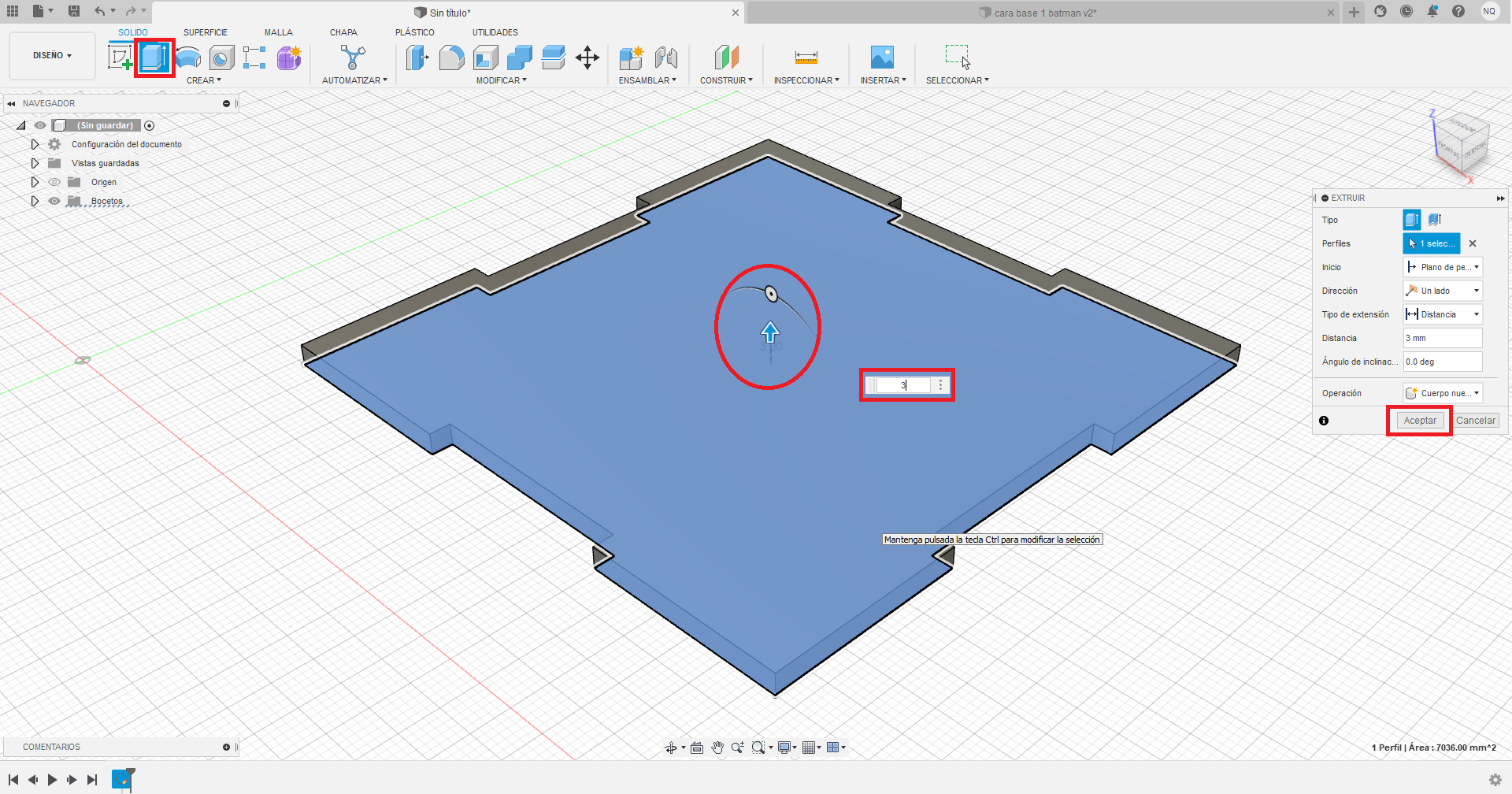Image resolution: width=1512 pixels, height=794 pixels.
Task: Select the Create Sketch tool
Action: [x=120, y=58]
